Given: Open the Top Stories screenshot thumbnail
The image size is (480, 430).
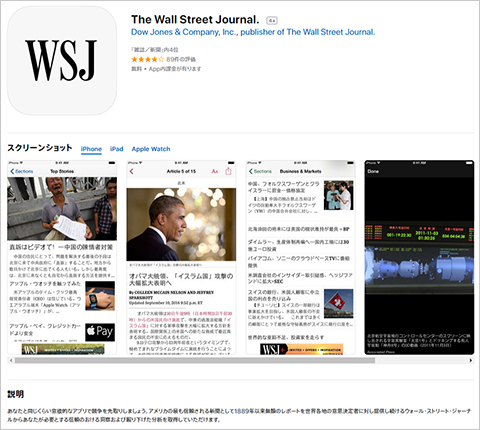Looking at the screenshot, I should coord(62,257).
